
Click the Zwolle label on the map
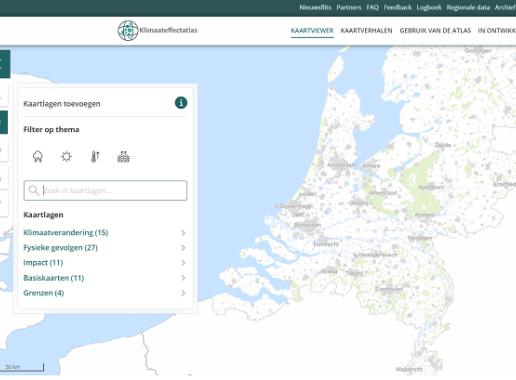(x=443, y=145)
